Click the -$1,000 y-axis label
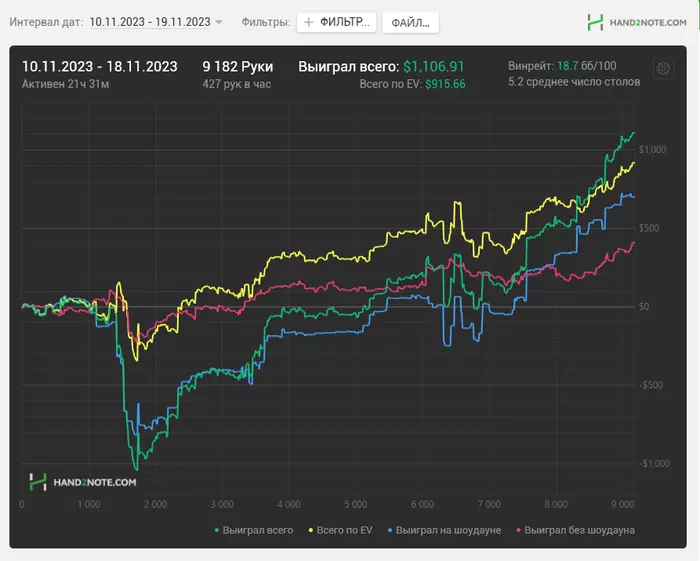The image size is (700, 561). [654, 464]
